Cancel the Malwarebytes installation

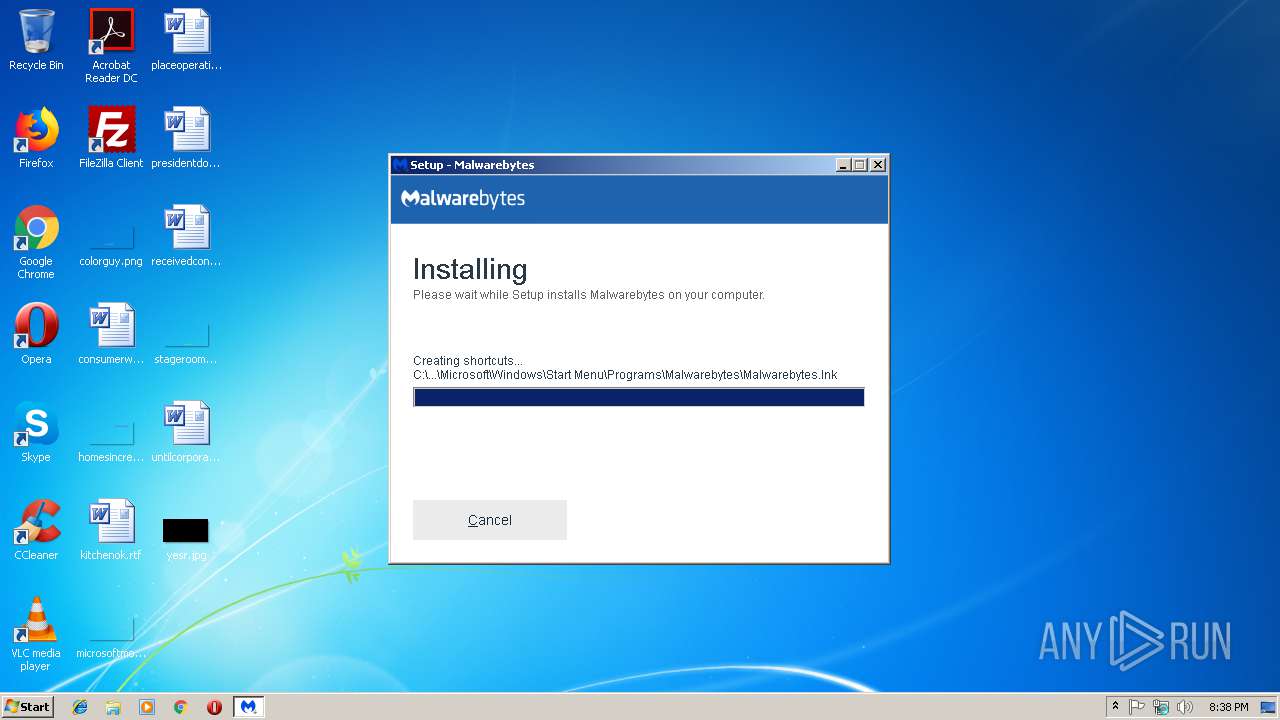point(490,520)
